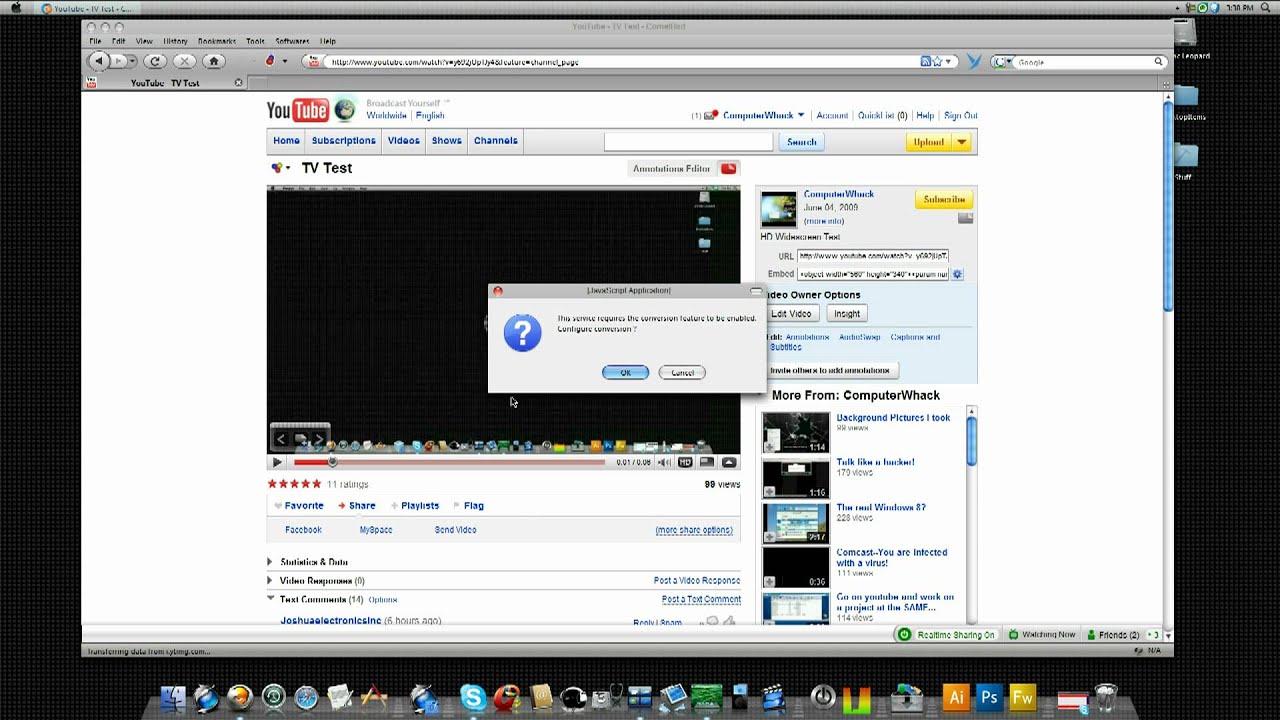Play the TV Test video
This screenshot has height=720, width=1280.
[277, 462]
